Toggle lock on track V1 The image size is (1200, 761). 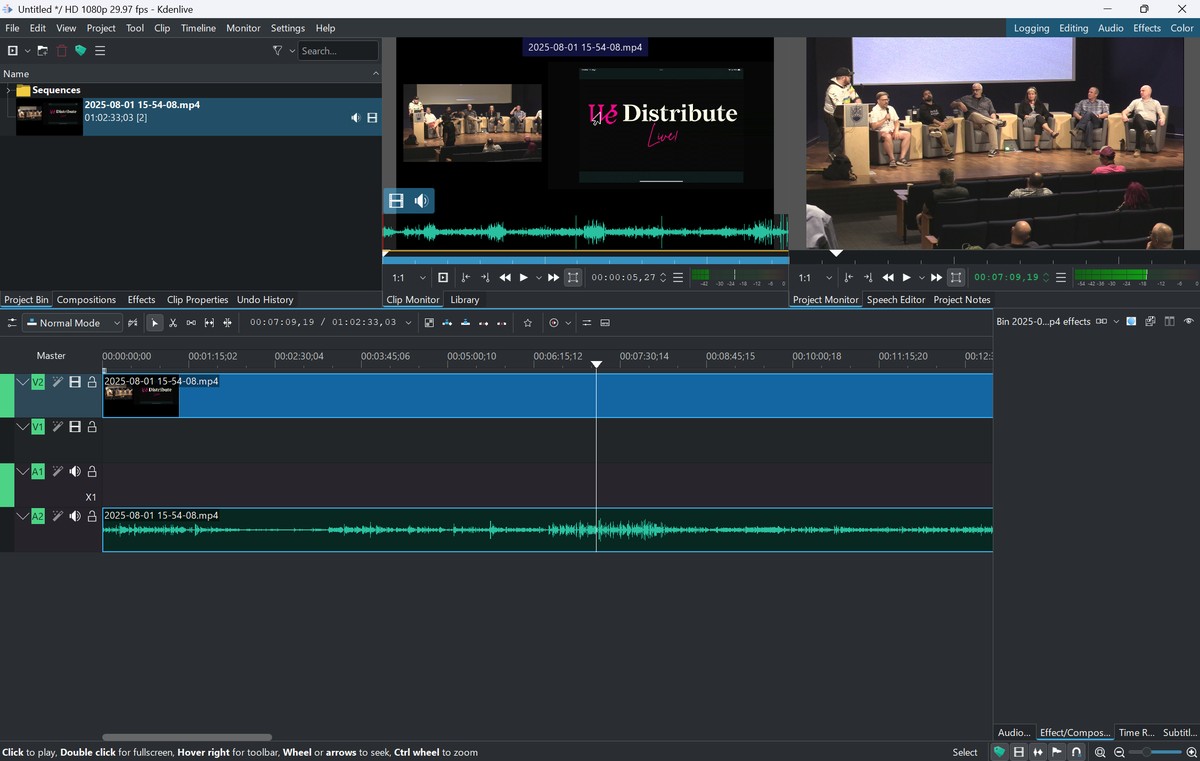pyautogui.click(x=92, y=427)
